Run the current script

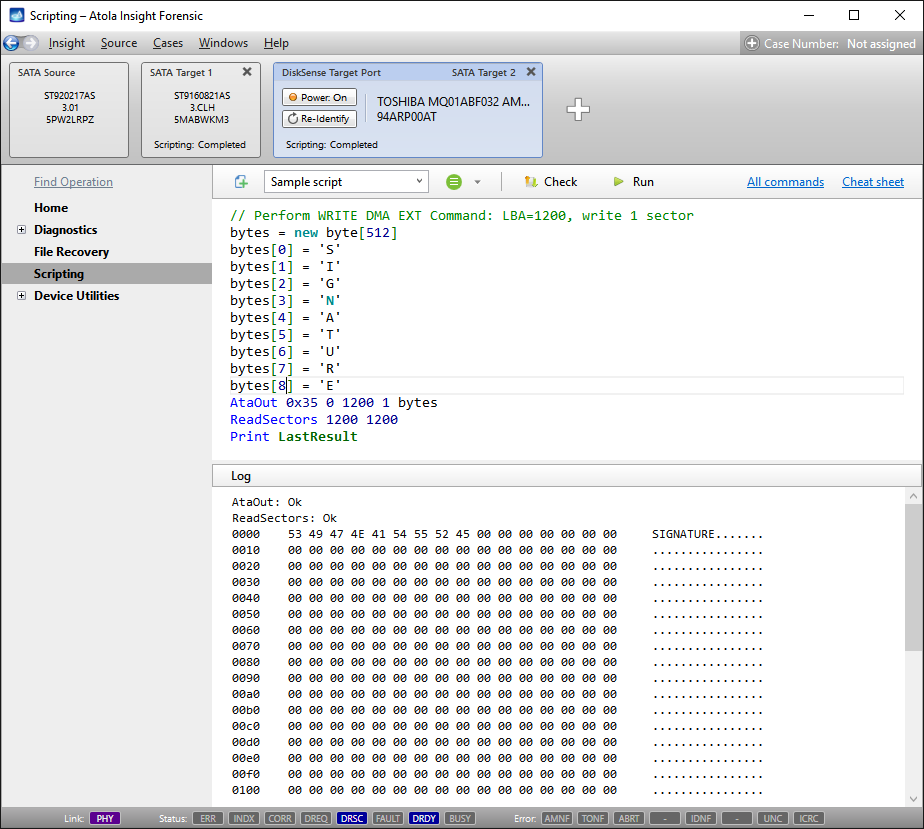tap(633, 181)
